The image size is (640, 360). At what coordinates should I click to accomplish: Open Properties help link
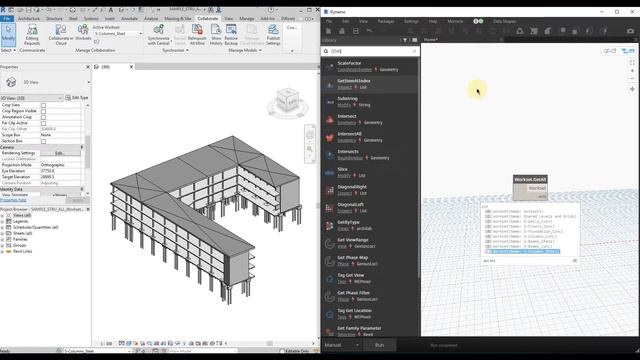(x=13, y=200)
